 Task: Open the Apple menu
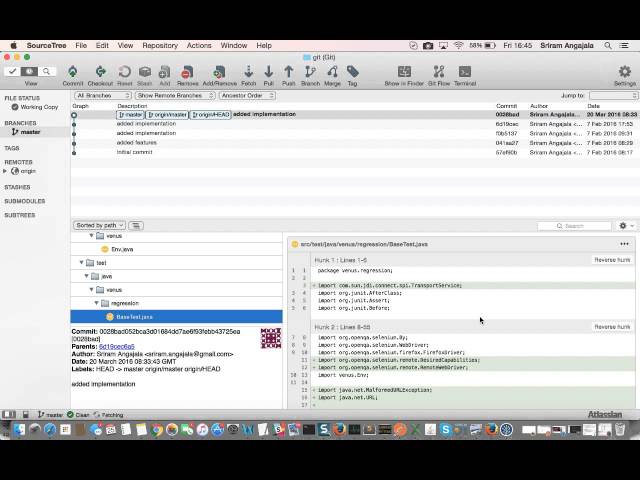[x=13, y=46]
